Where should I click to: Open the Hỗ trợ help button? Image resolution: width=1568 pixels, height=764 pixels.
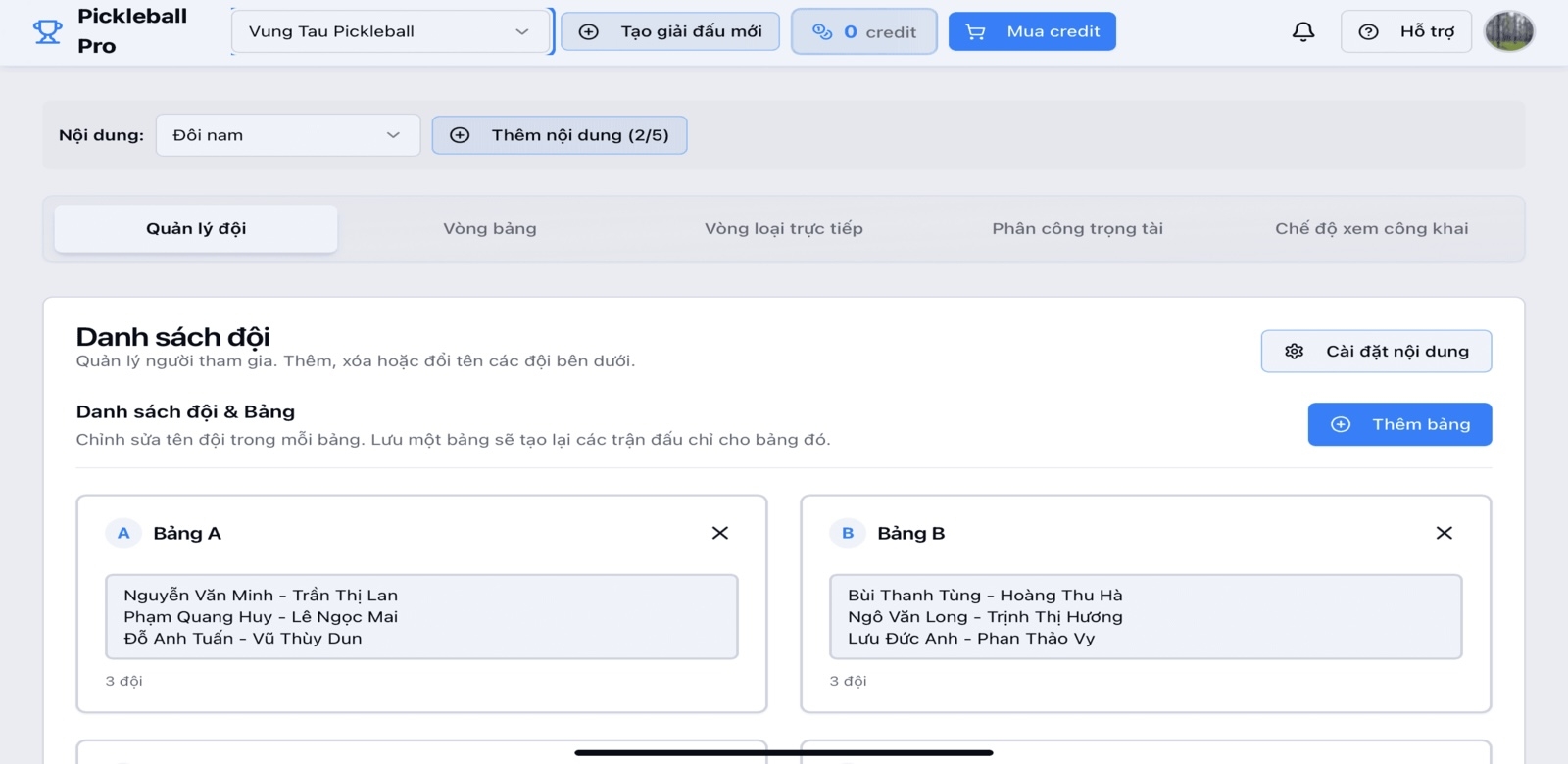[x=1406, y=31]
